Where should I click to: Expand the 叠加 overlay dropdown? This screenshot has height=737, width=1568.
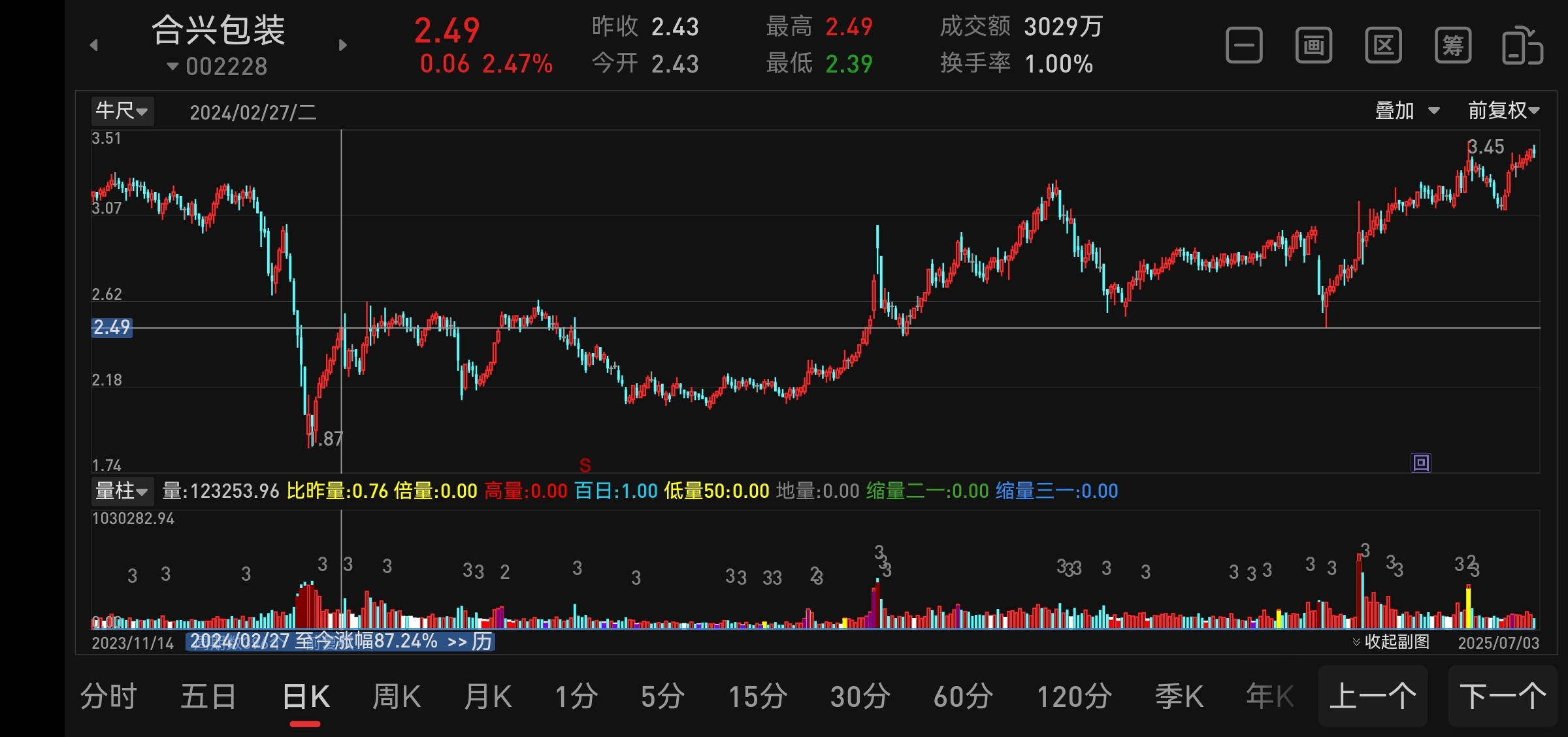[1407, 111]
